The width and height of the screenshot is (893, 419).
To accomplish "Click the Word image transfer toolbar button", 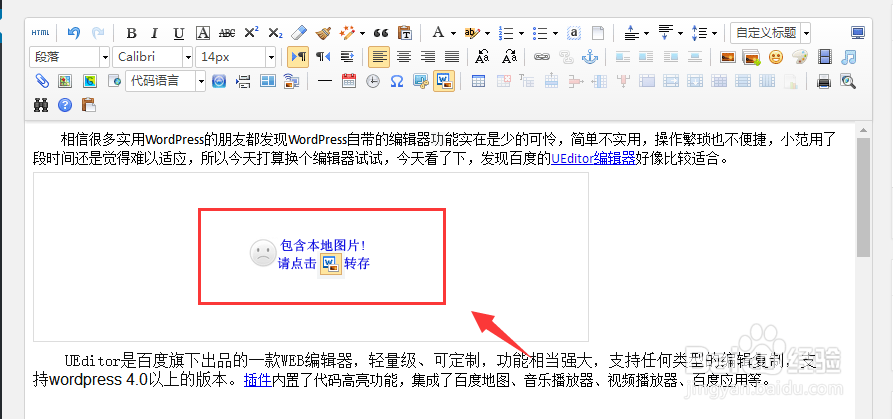I will [x=444, y=81].
